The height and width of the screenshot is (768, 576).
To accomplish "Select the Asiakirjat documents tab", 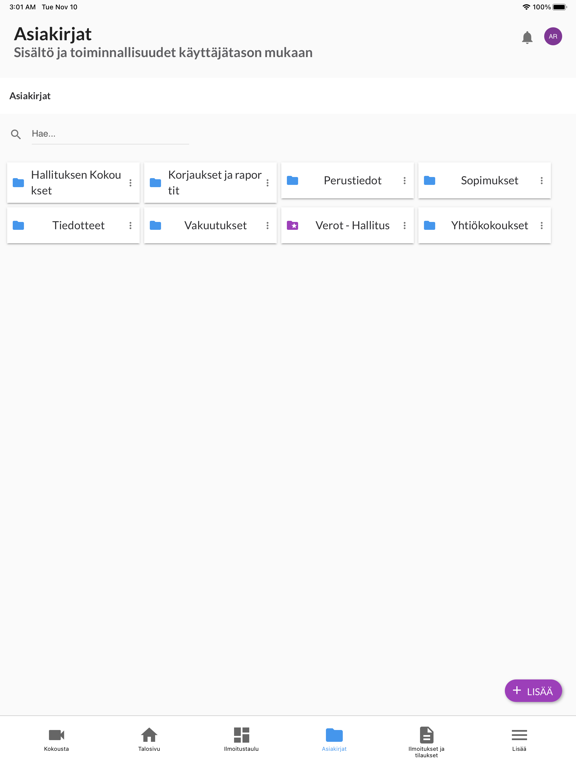I will pos(334,739).
